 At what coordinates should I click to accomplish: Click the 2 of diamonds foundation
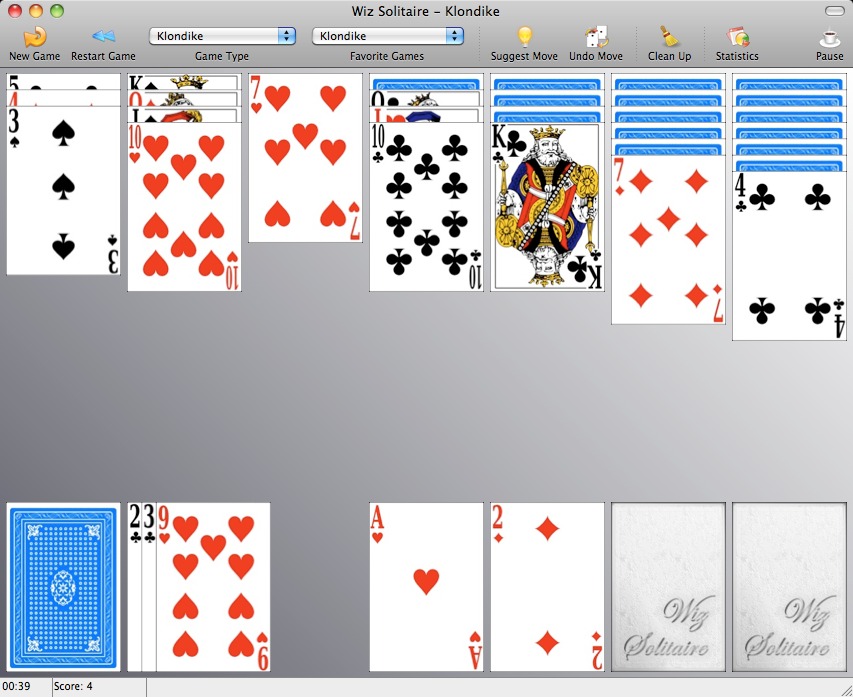coord(547,587)
